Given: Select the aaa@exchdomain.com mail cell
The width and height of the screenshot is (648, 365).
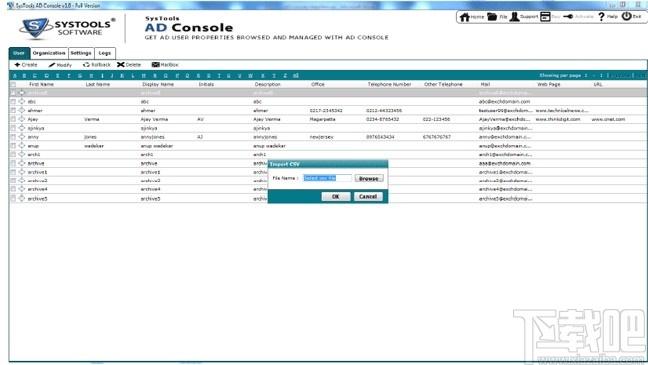Looking at the screenshot, I should click(504, 163).
